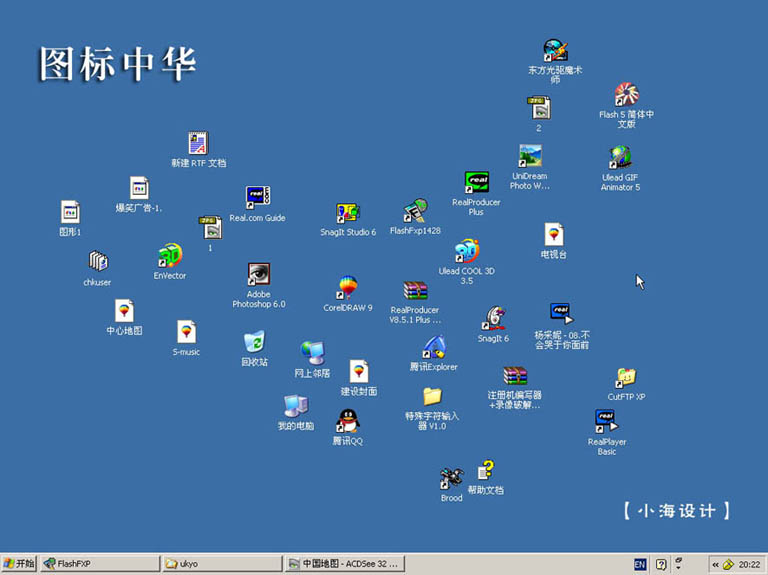Viewport: 768px width, 575px height.
Task: Click the ZPG file icon named 1
Action: pyautogui.click(x=210, y=227)
